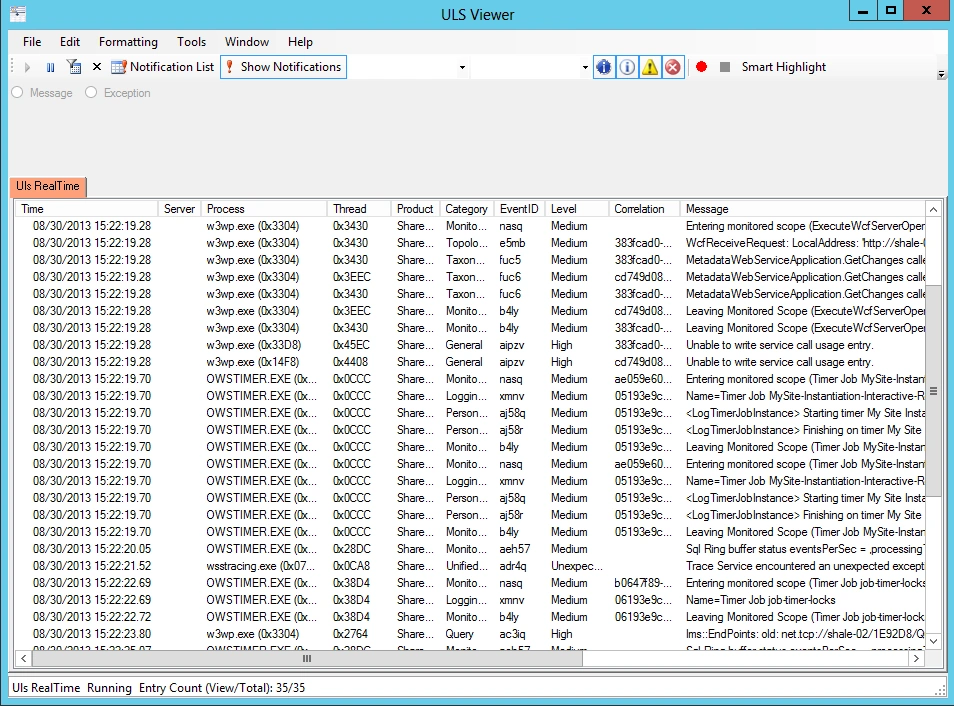The height and width of the screenshot is (706, 954).
Task: Open the Notification List
Action: click(162, 67)
